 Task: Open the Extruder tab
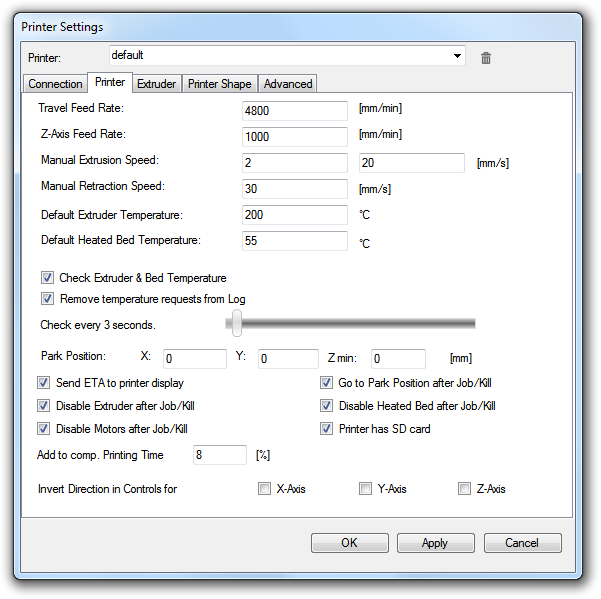(156, 84)
